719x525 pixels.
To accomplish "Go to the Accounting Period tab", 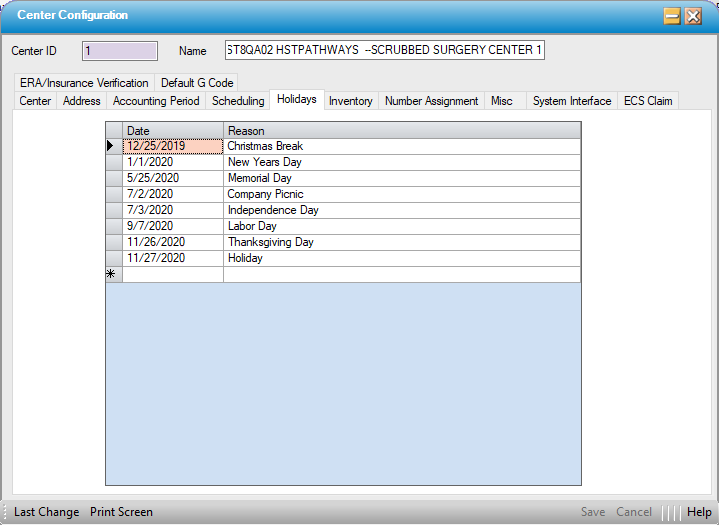I will 156,101.
